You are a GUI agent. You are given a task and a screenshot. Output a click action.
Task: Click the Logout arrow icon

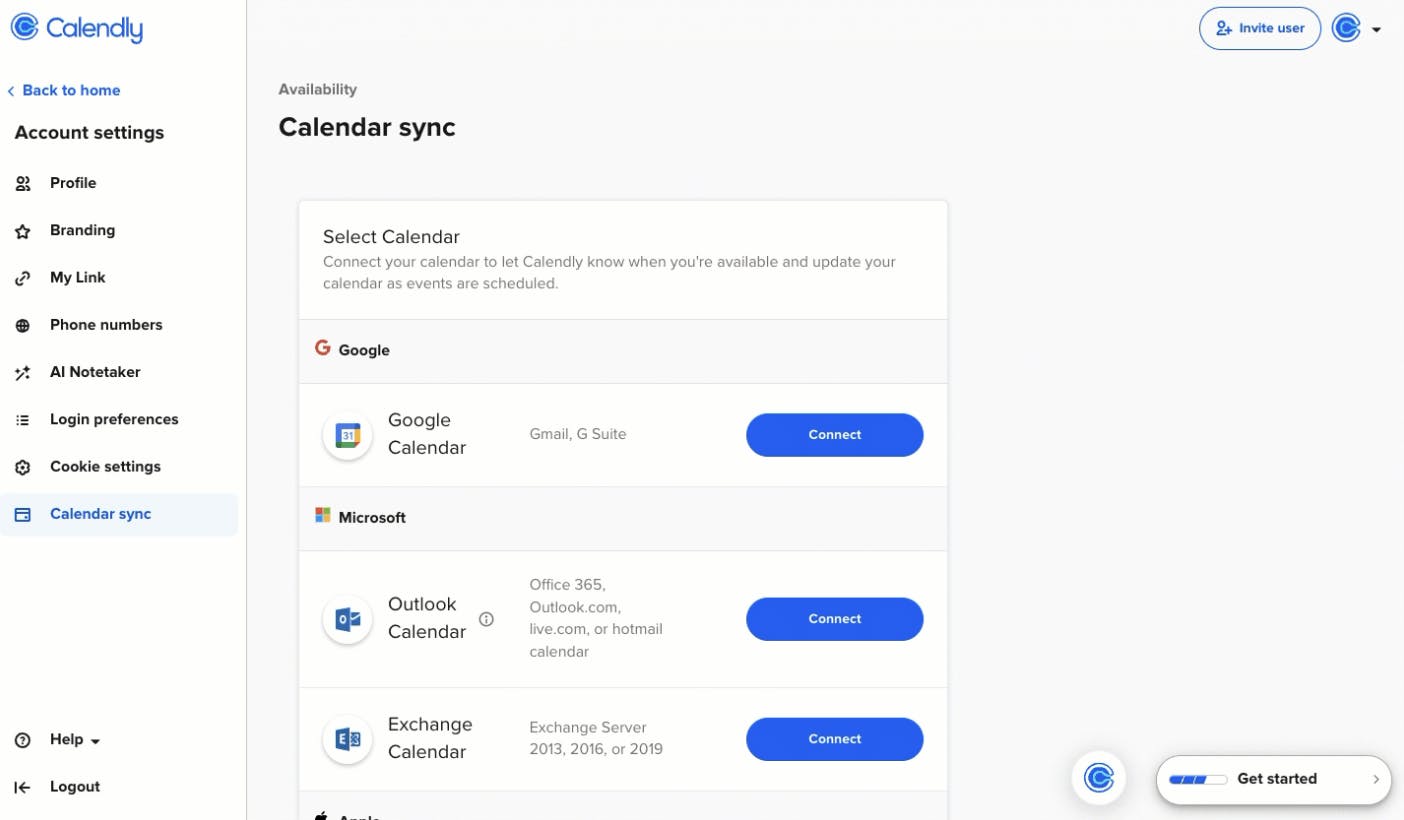(x=23, y=787)
